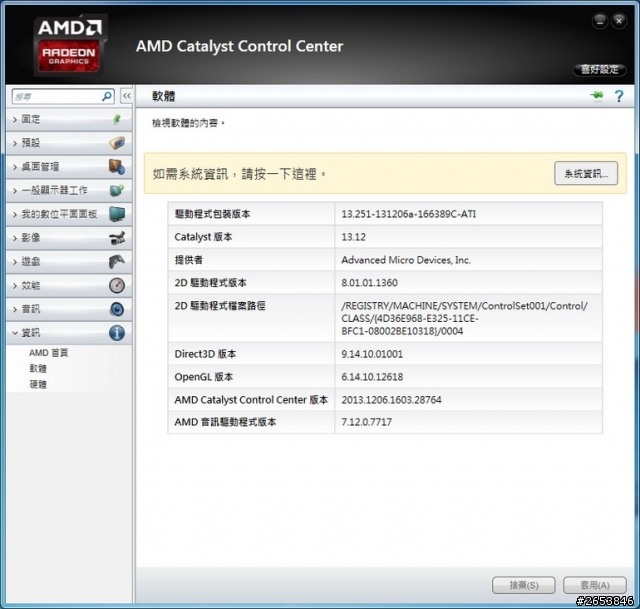The width and height of the screenshot is (640, 609).
Task: Click the 一般顯示器工作 display icon
Action: point(117,190)
